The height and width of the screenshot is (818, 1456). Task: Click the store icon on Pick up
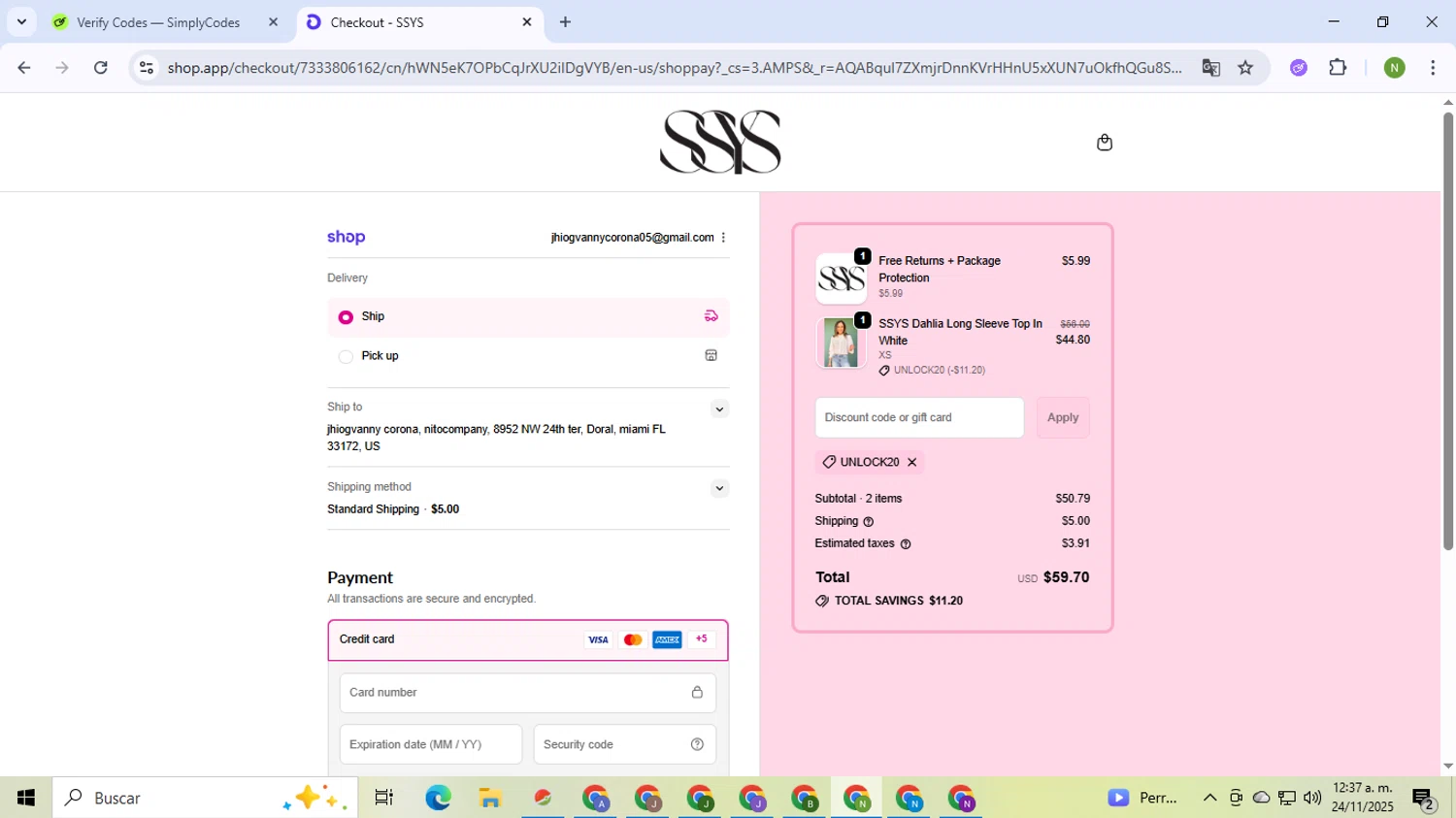(x=711, y=356)
